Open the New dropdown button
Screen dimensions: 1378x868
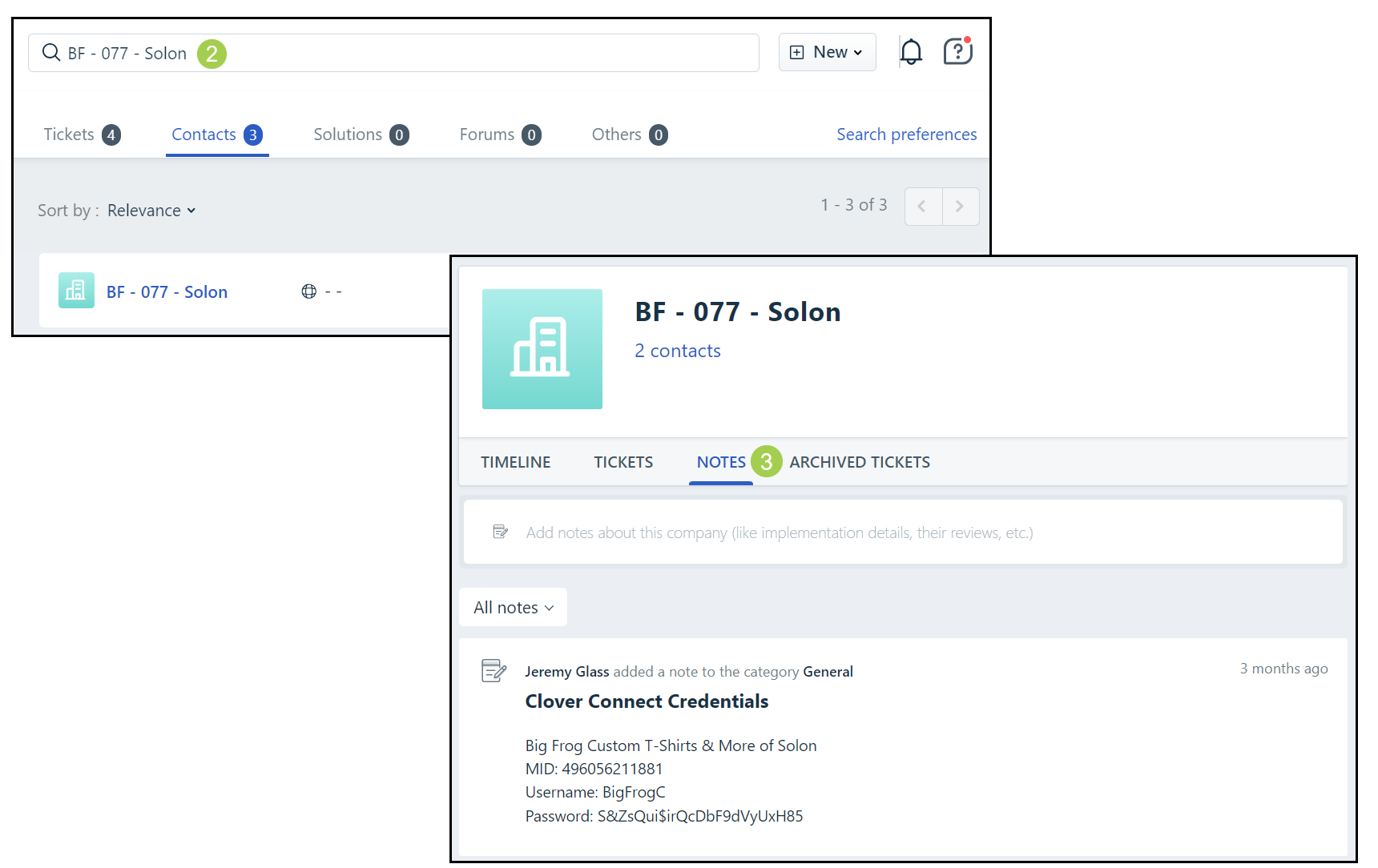827,52
